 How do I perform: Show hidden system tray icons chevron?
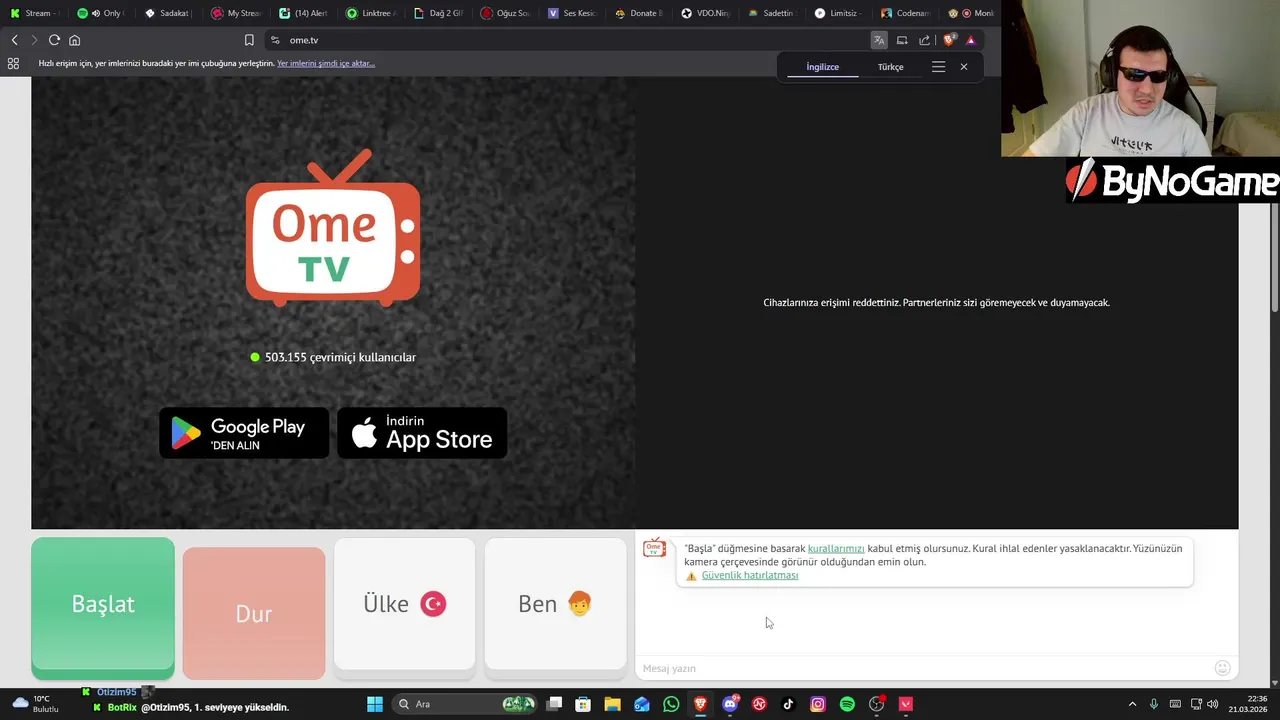(x=1132, y=704)
